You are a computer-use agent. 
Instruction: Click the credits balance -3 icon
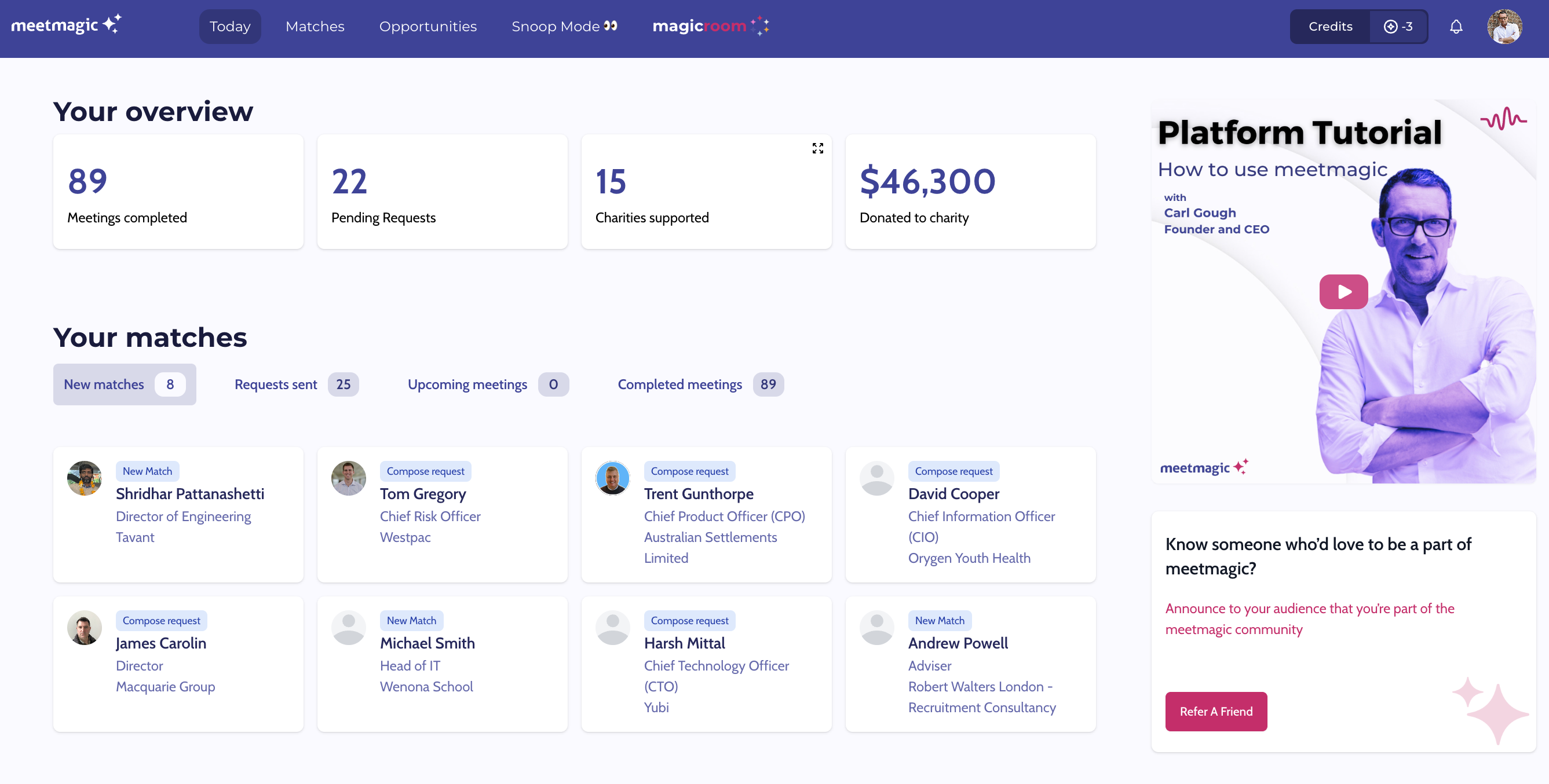(x=1398, y=27)
